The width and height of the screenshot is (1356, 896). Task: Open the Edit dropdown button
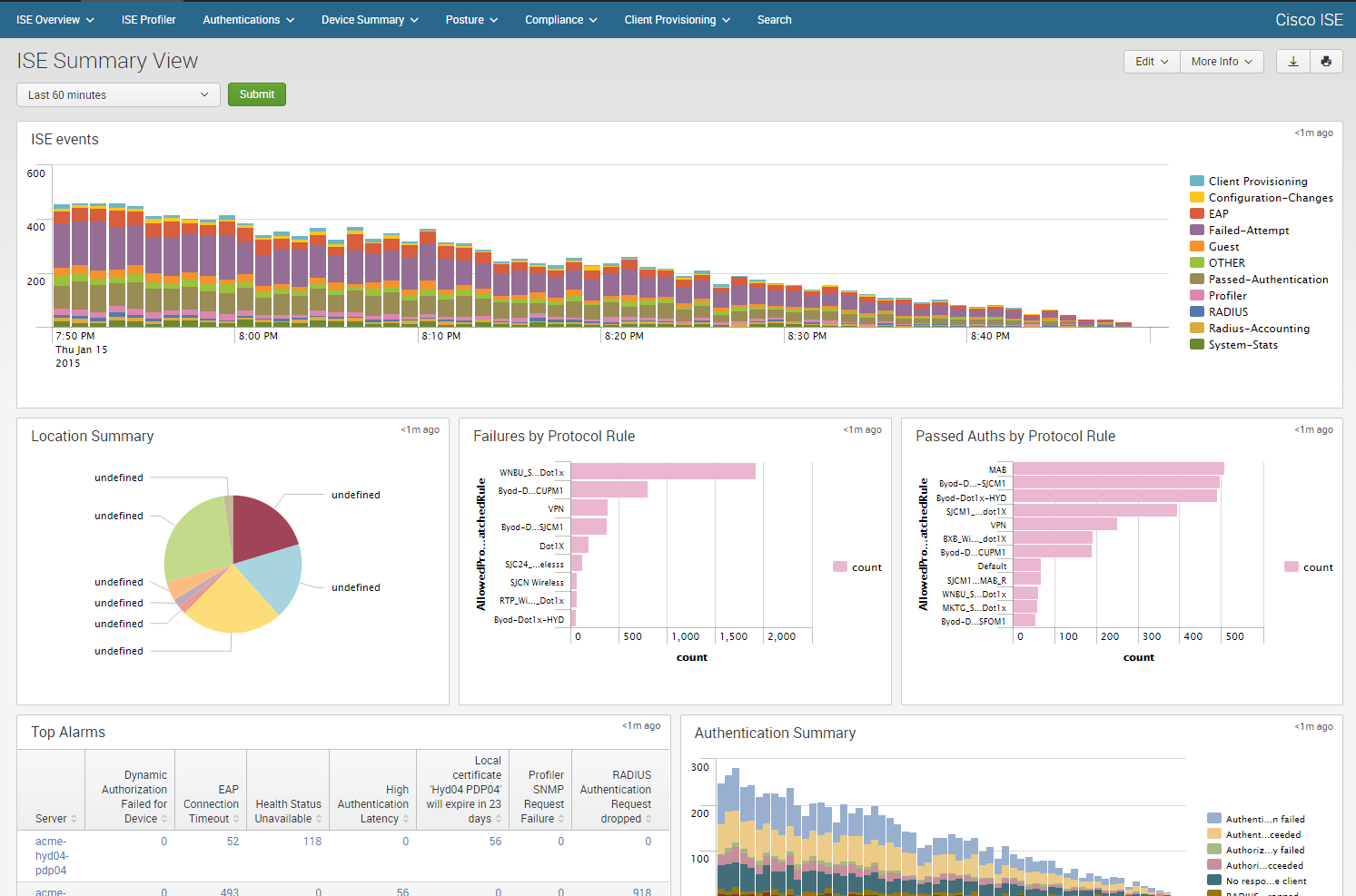(1152, 62)
